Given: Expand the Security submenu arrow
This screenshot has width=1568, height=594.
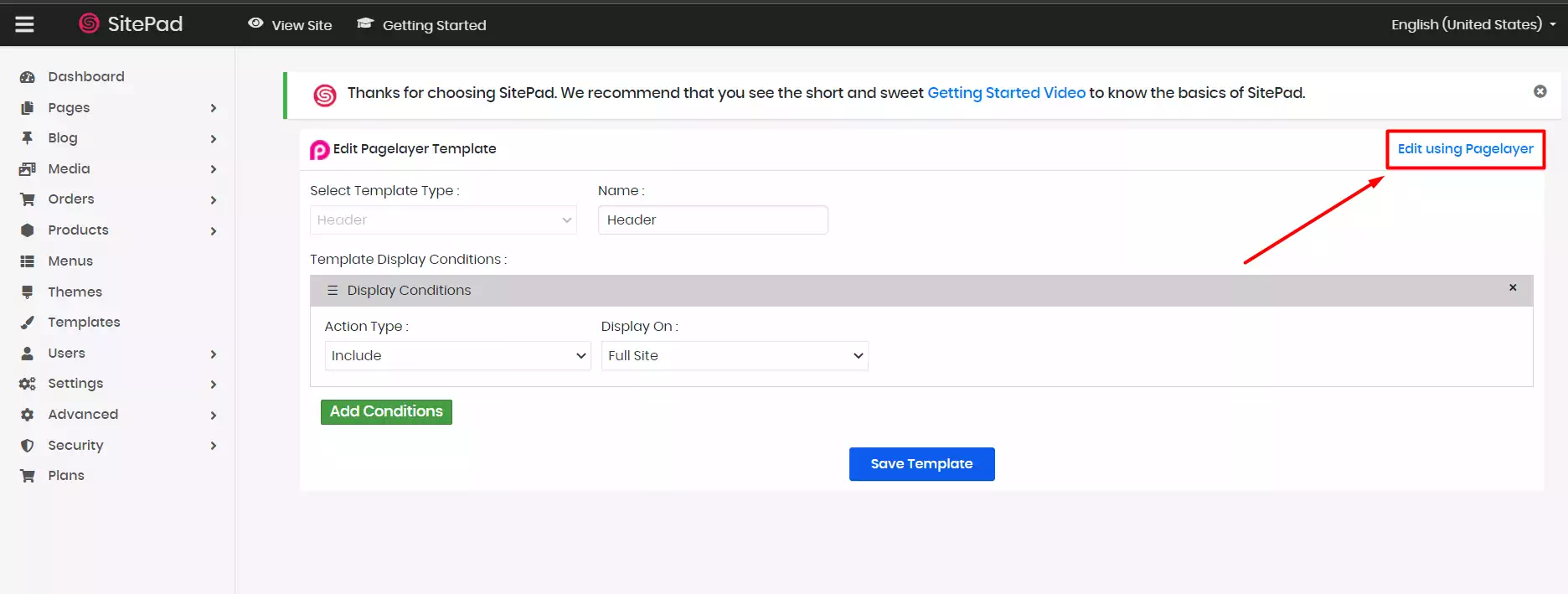Looking at the screenshot, I should (214, 446).
